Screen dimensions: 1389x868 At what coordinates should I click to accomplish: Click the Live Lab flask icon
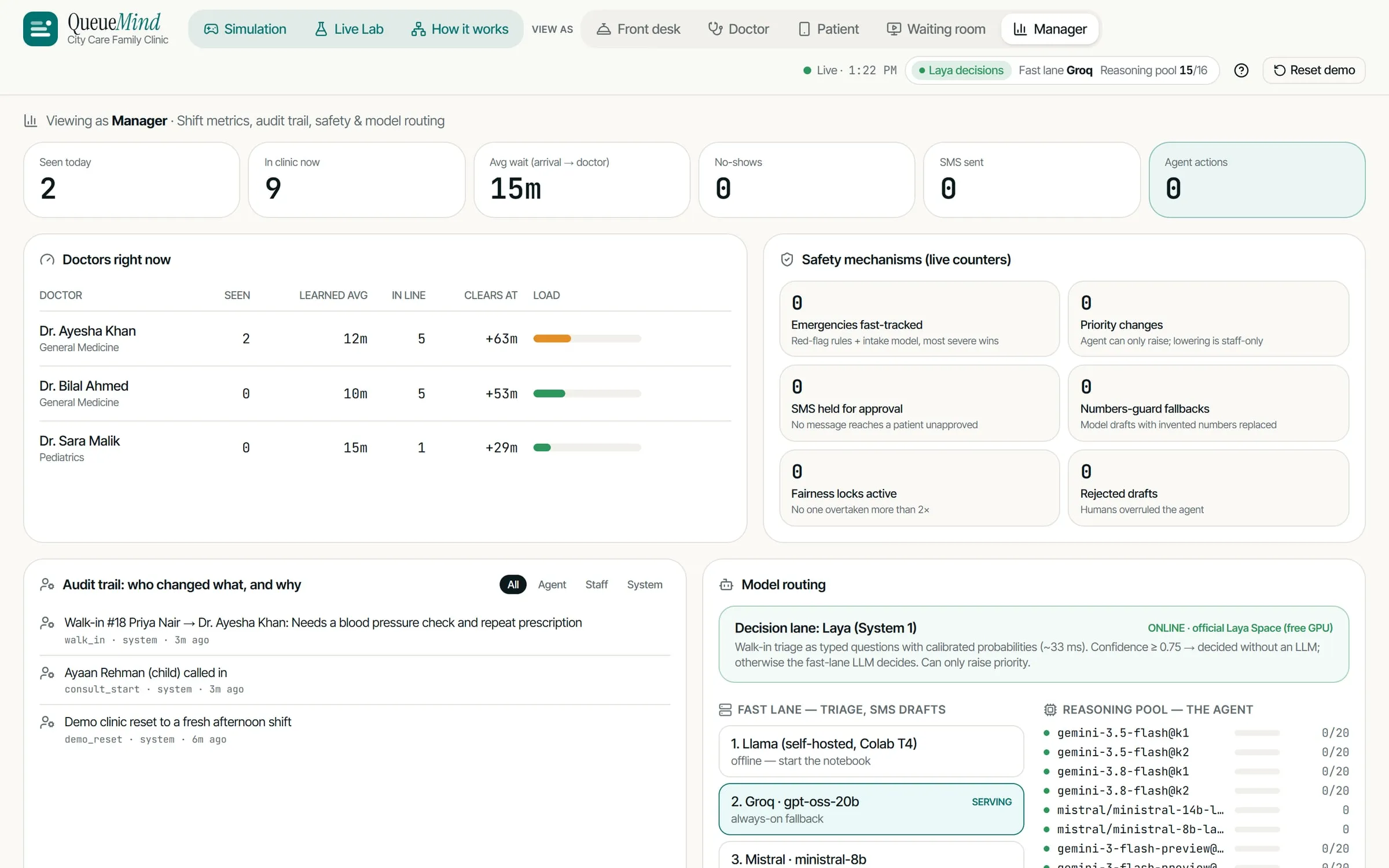coord(321,29)
